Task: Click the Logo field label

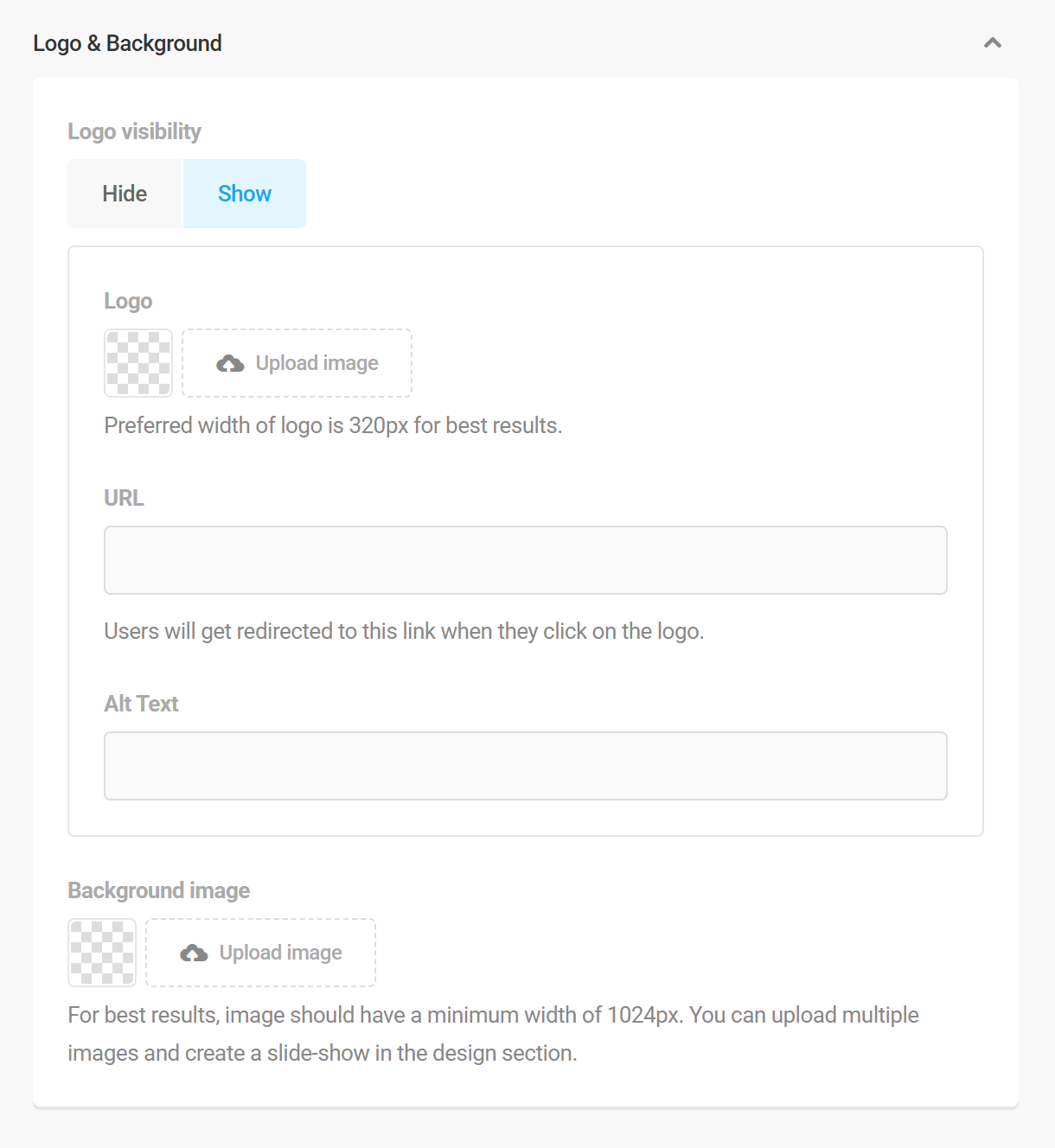Action: (x=128, y=301)
